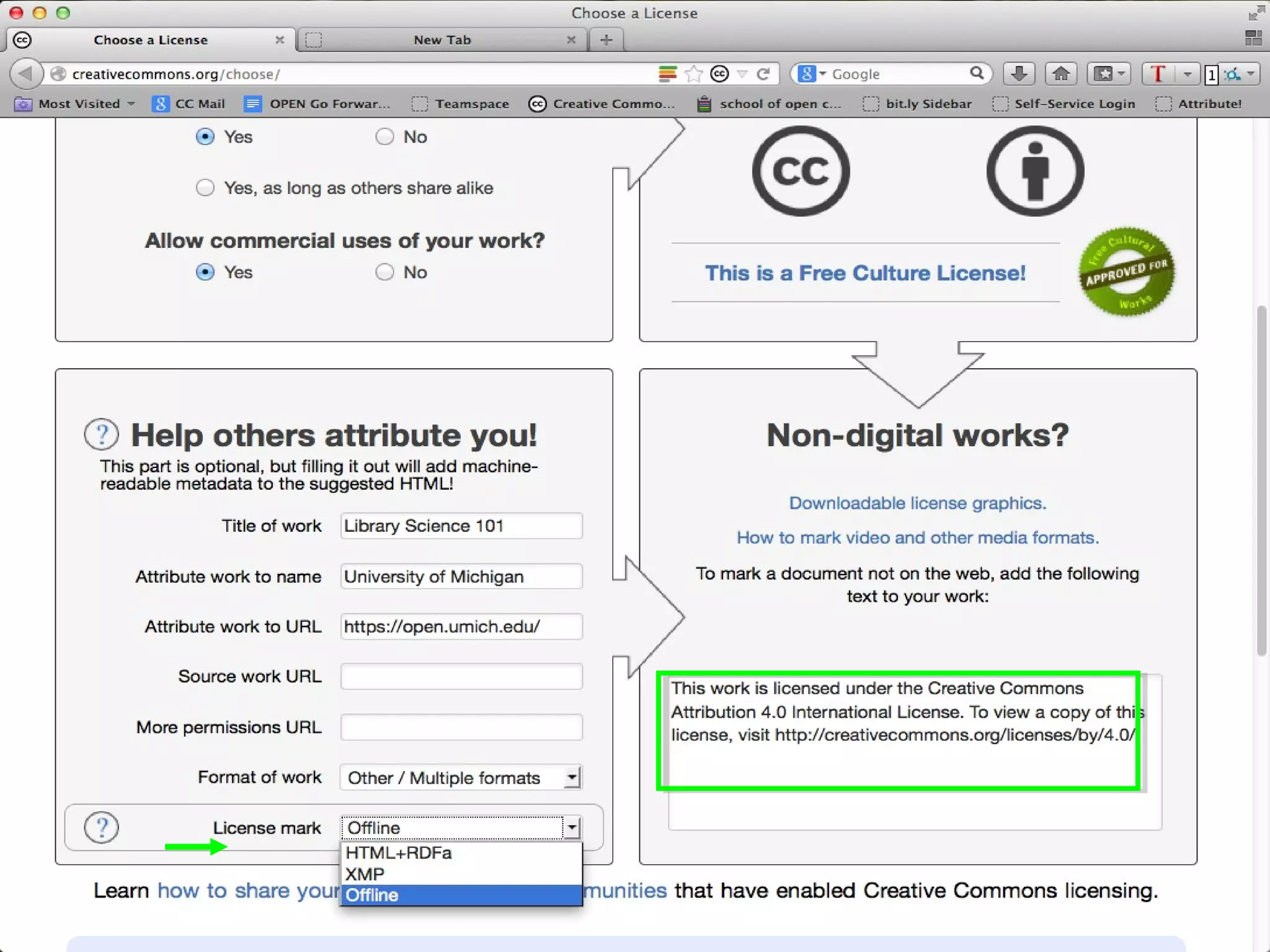
Task: Click the help icon beside License mark
Action: [101, 827]
